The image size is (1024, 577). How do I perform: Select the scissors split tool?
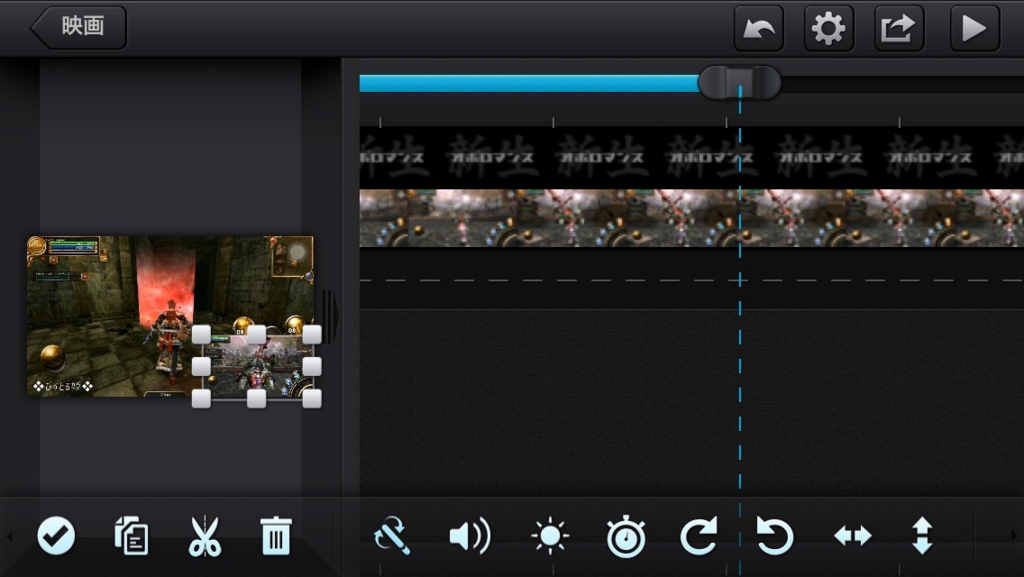pos(204,536)
